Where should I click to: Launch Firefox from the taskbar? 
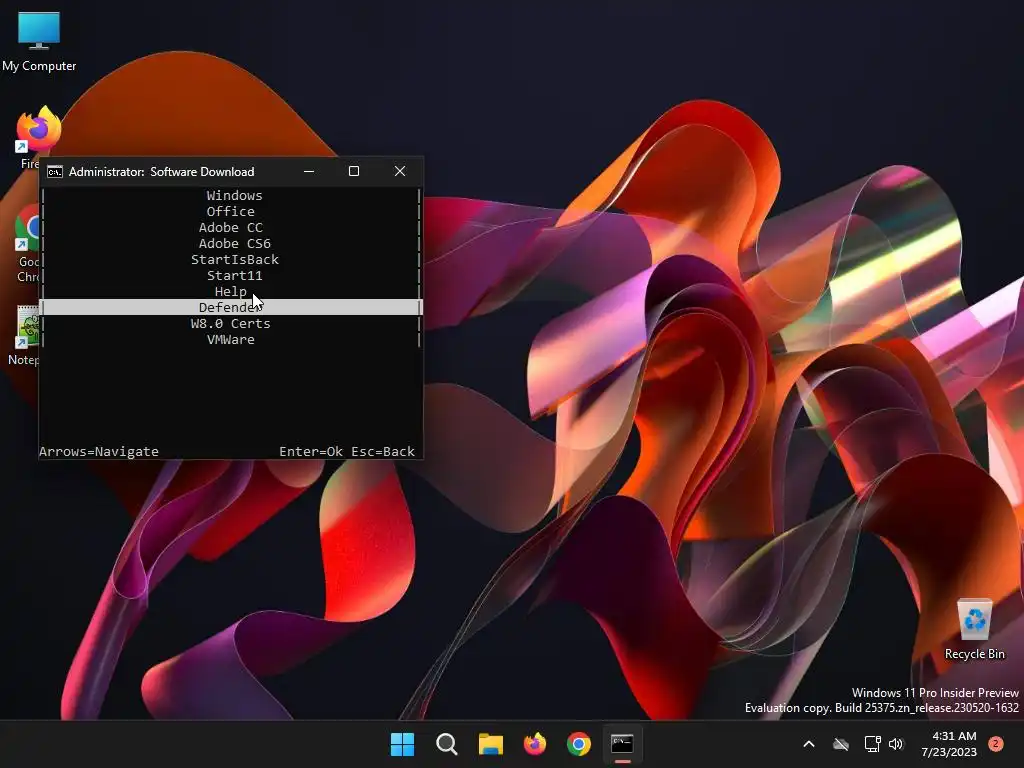click(x=535, y=744)
